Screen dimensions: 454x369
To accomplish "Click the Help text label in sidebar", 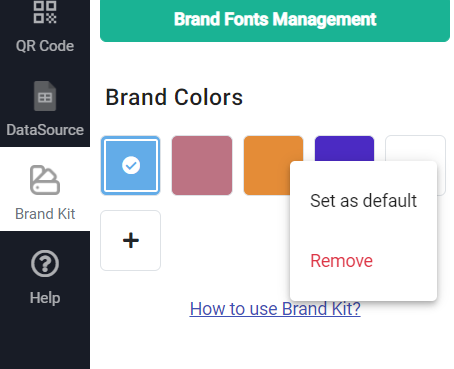I will pyautogui.click(x=45, y=298).
